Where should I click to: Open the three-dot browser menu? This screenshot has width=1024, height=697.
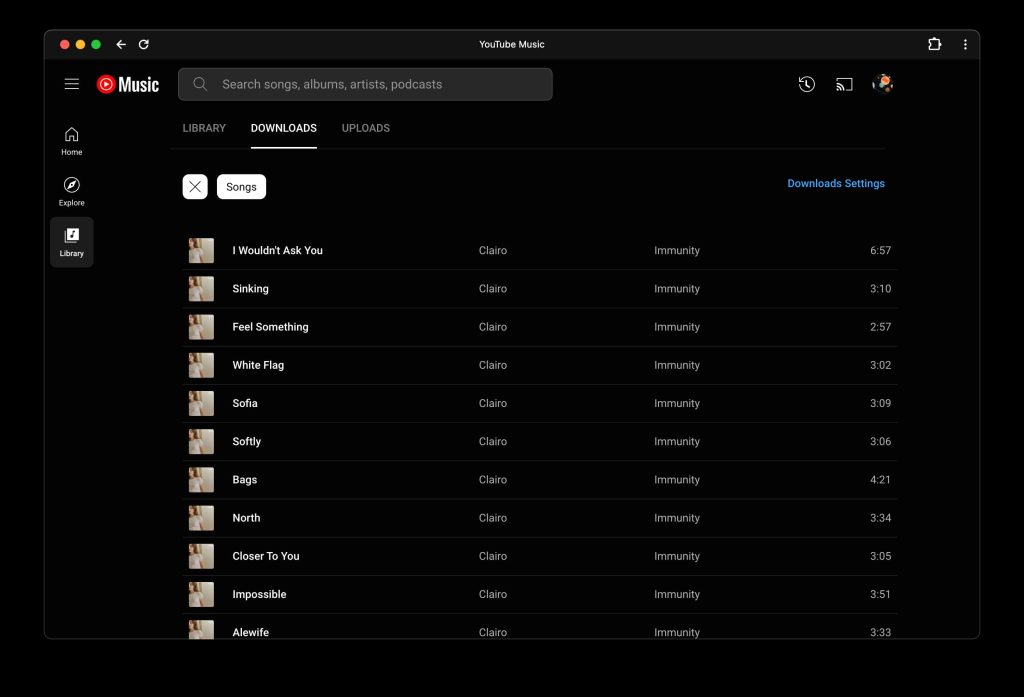(x=965, y=44)
